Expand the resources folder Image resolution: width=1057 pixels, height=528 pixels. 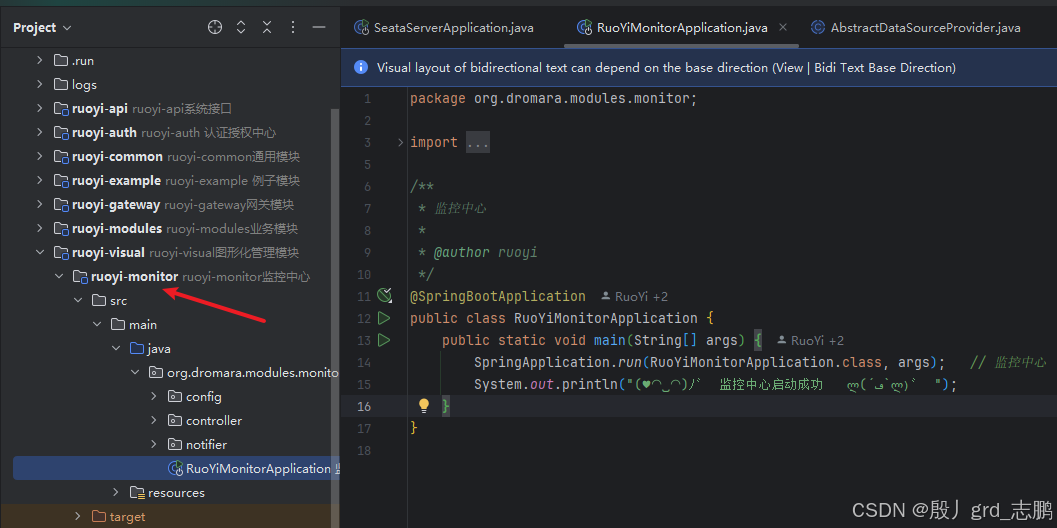click(x=116, y=493)
